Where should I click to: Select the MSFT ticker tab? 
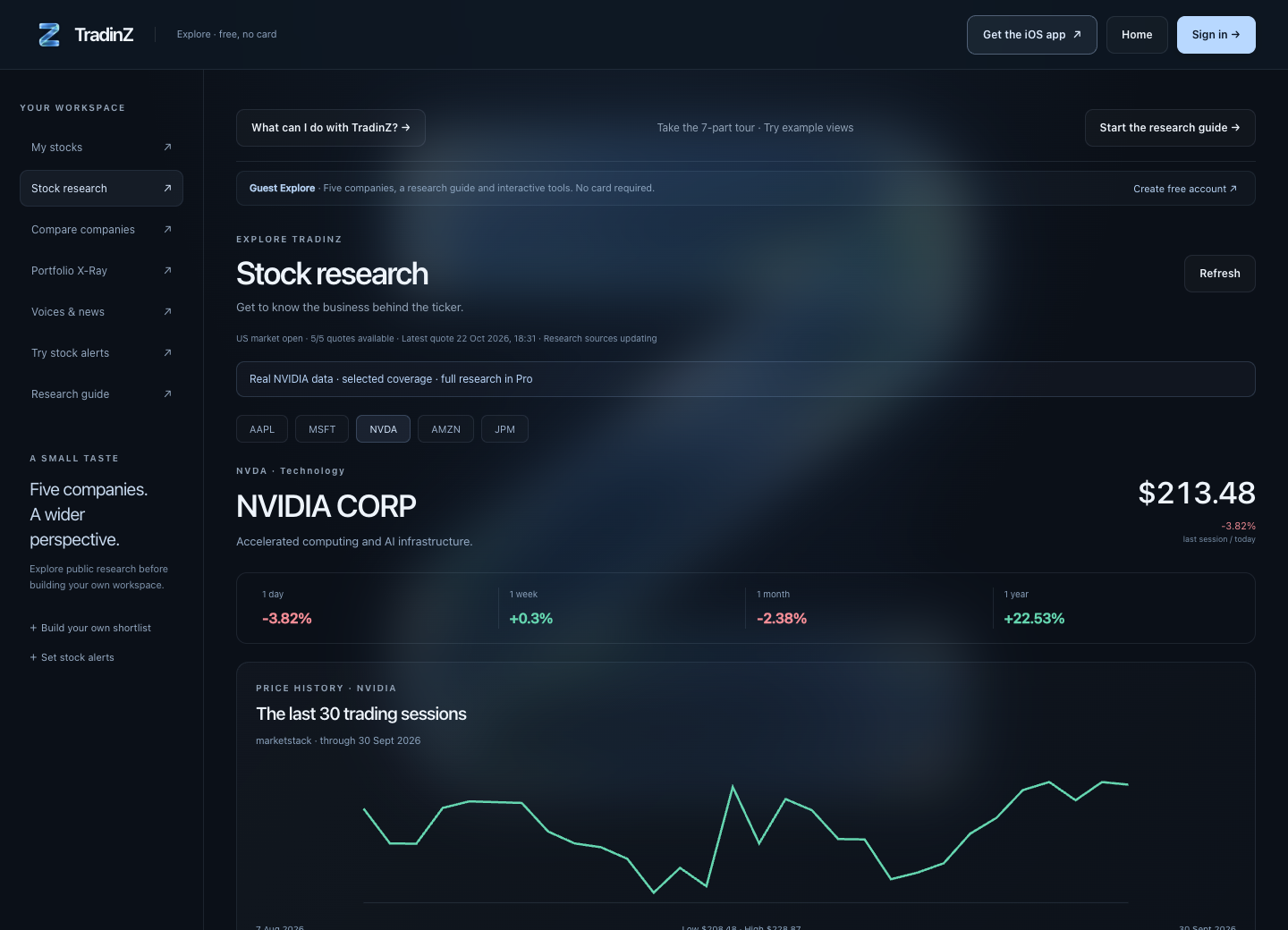pyautogui.click(x=322, y=429)
